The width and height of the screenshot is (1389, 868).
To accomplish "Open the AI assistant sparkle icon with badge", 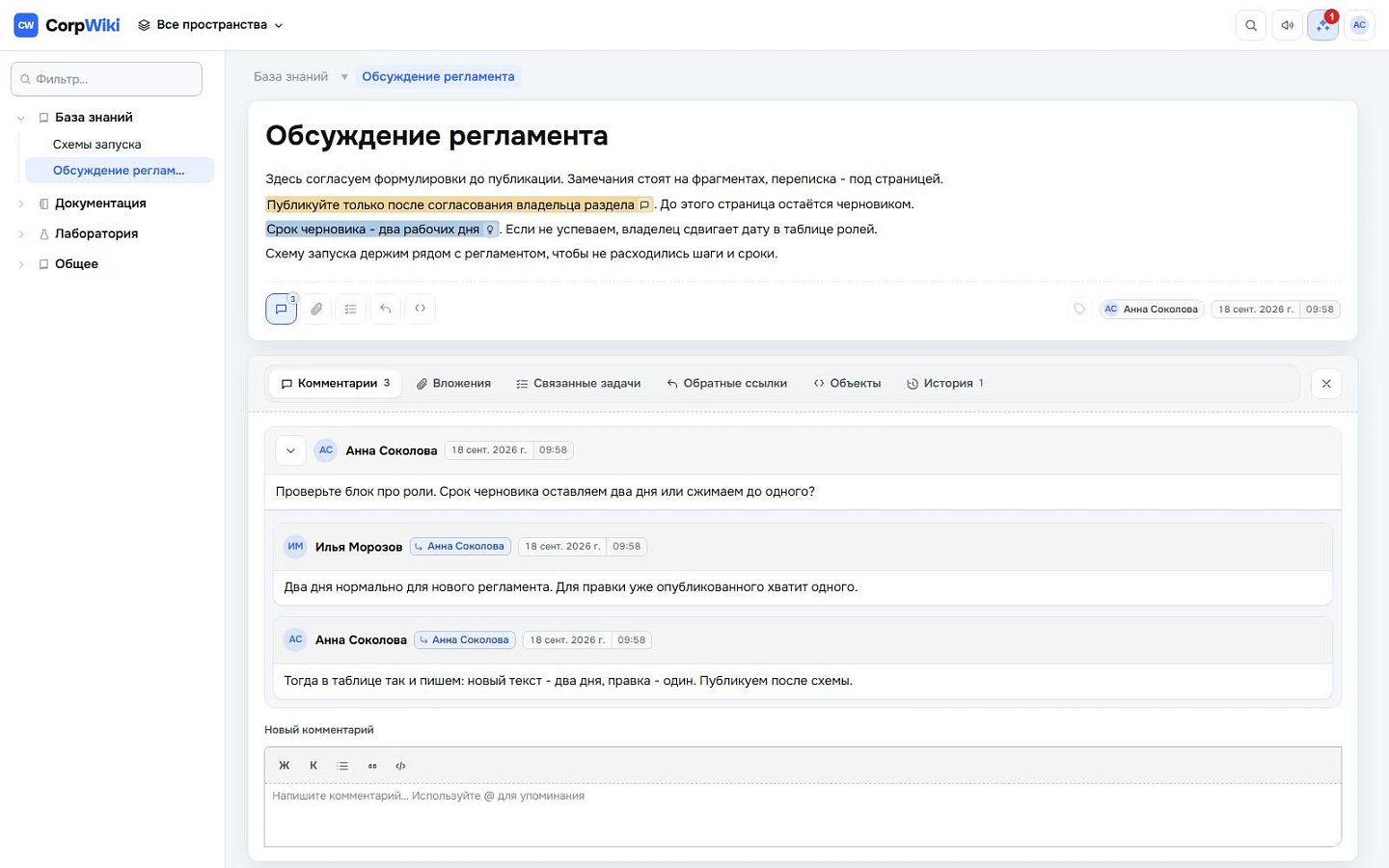I will click(1323, 25).
